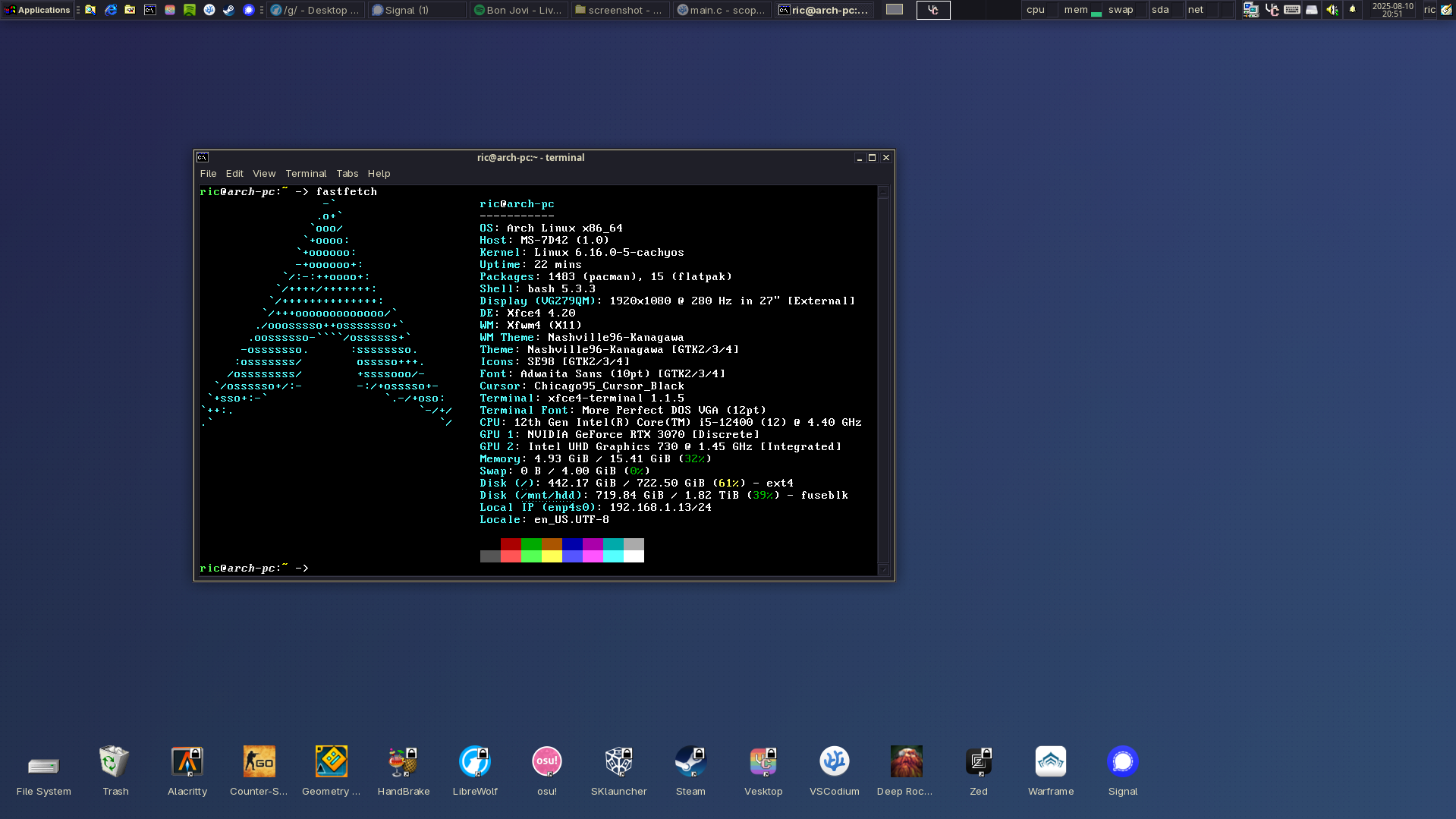Click the 'Shell: bash 5.3.3' line
The width and height of the screenshot is (1456, 819).
(537, 289)
